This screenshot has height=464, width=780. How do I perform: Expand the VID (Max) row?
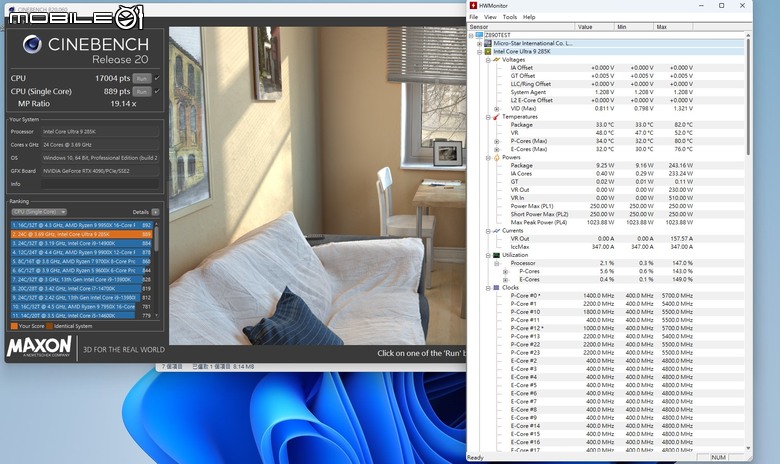coord(496,108)
